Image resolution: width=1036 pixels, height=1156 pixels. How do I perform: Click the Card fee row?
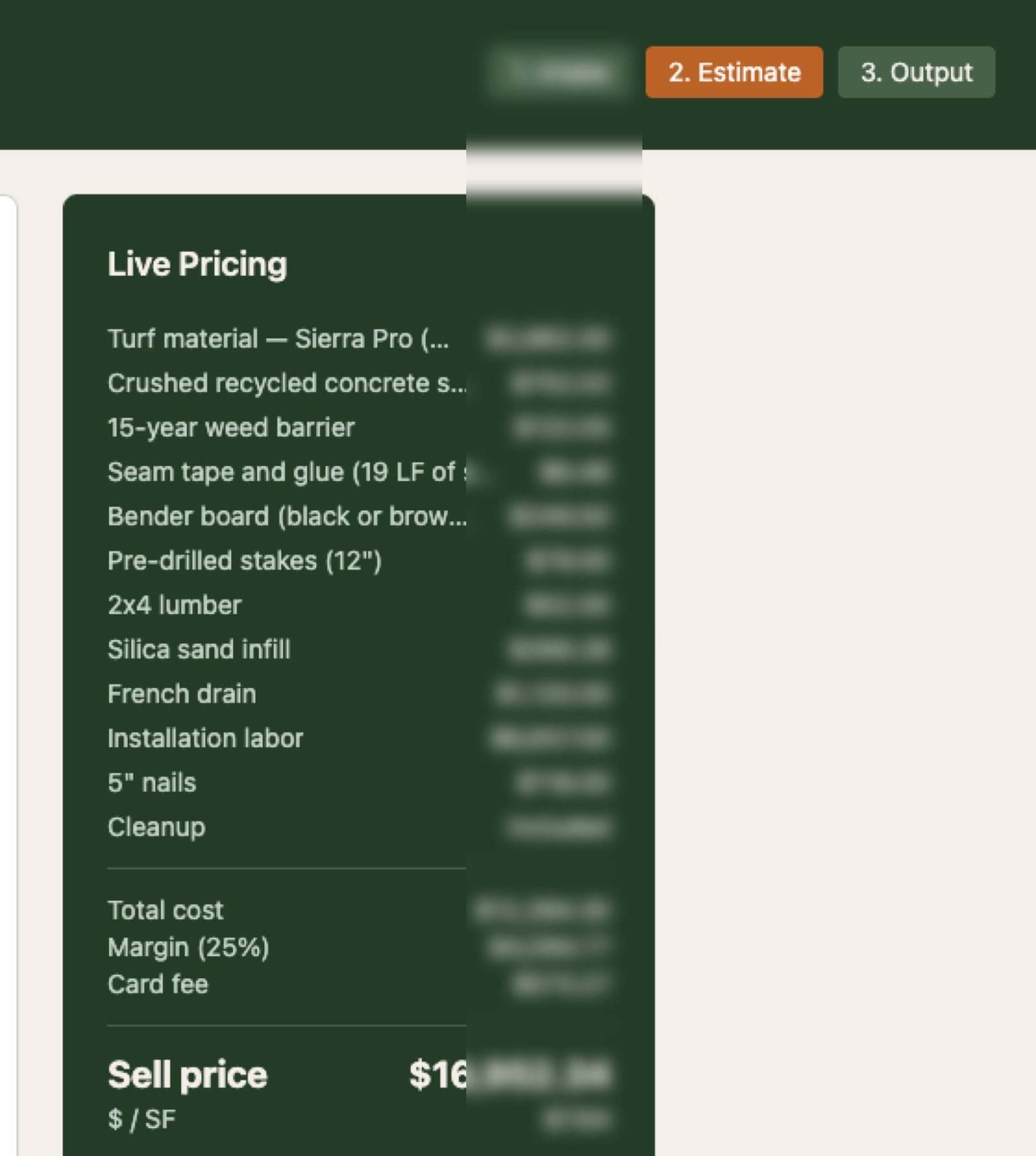[158, 984]
